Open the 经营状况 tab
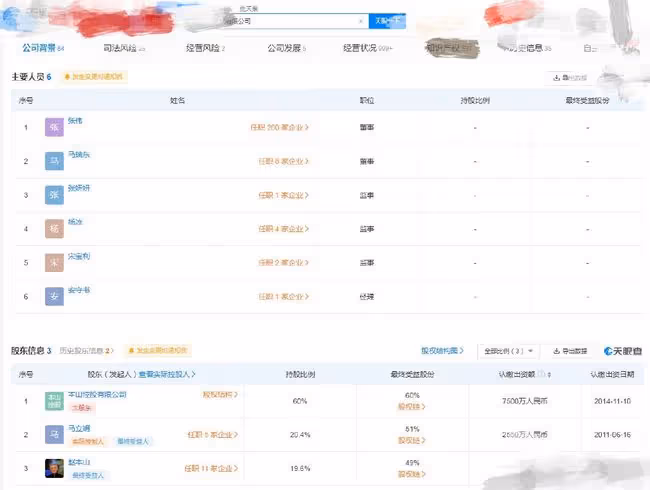The image size is (650, 490). pyautogui.click(x=367, y=48)
